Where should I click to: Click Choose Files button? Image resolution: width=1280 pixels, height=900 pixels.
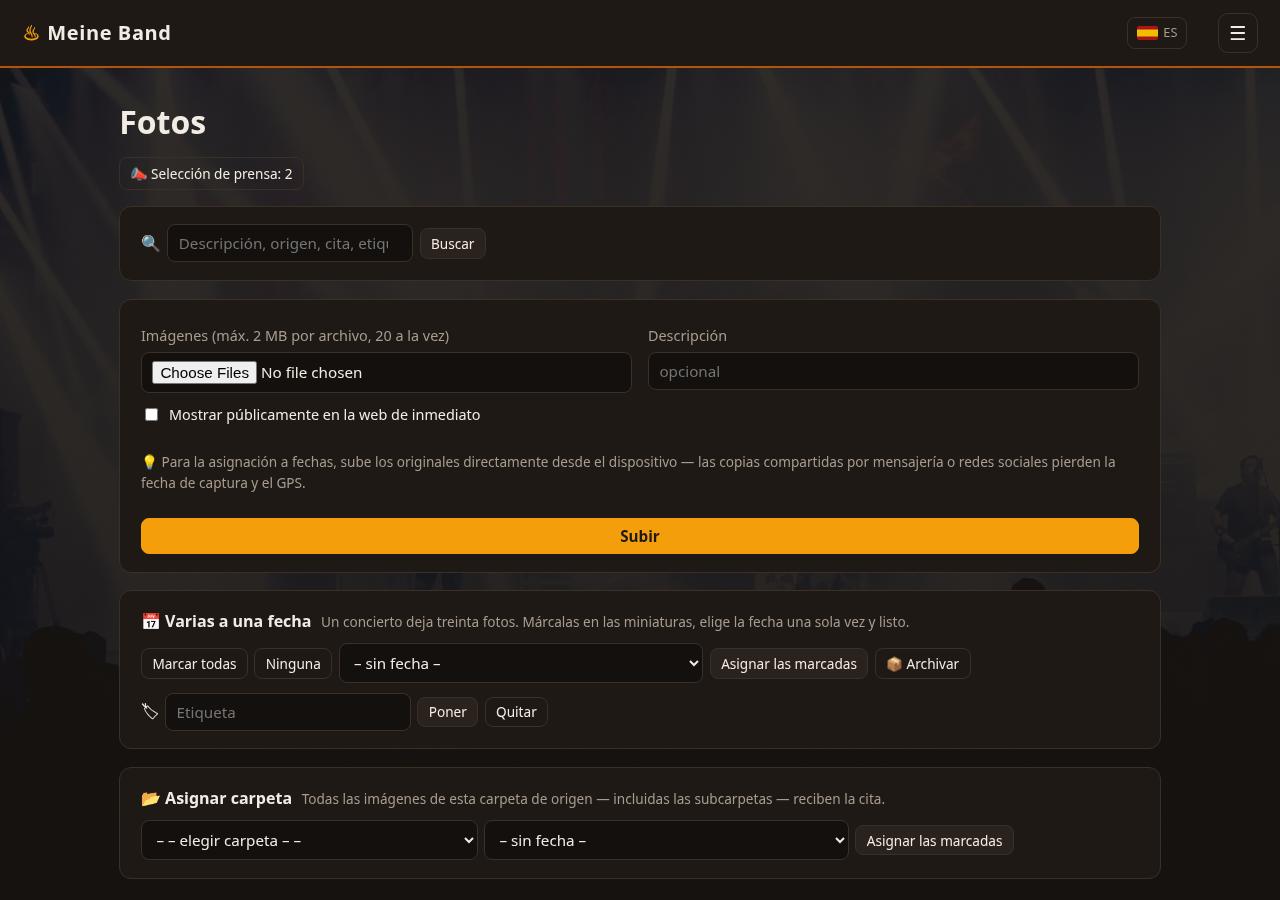tap(204, 372)
